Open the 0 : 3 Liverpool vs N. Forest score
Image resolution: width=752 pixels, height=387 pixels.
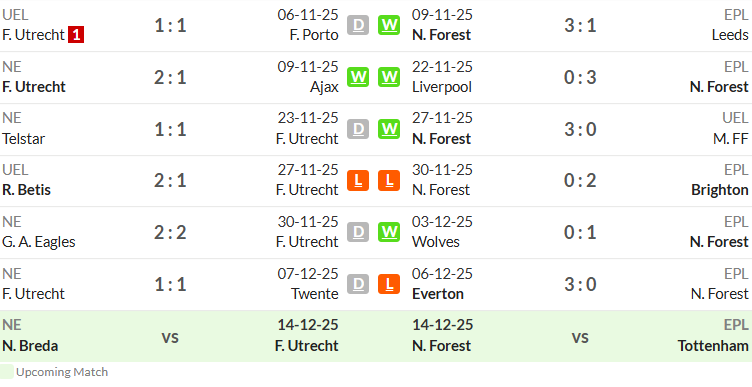tap(580, 77)
